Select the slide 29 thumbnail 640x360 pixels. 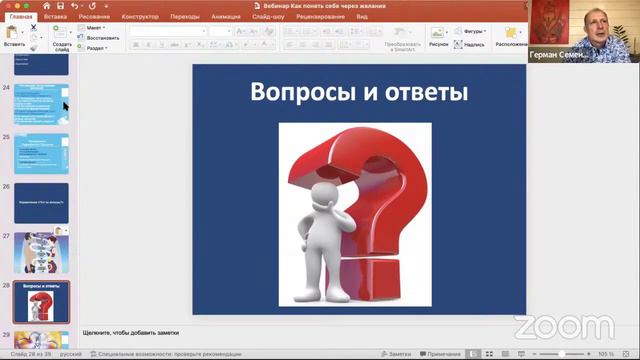coord(41,340)
